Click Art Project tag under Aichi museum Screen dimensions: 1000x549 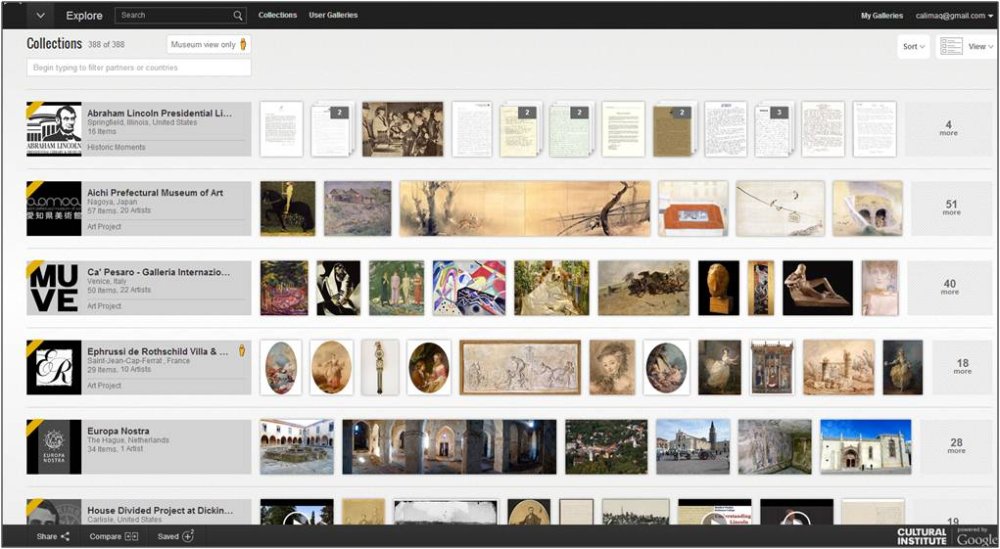click(x=104, y=227)
